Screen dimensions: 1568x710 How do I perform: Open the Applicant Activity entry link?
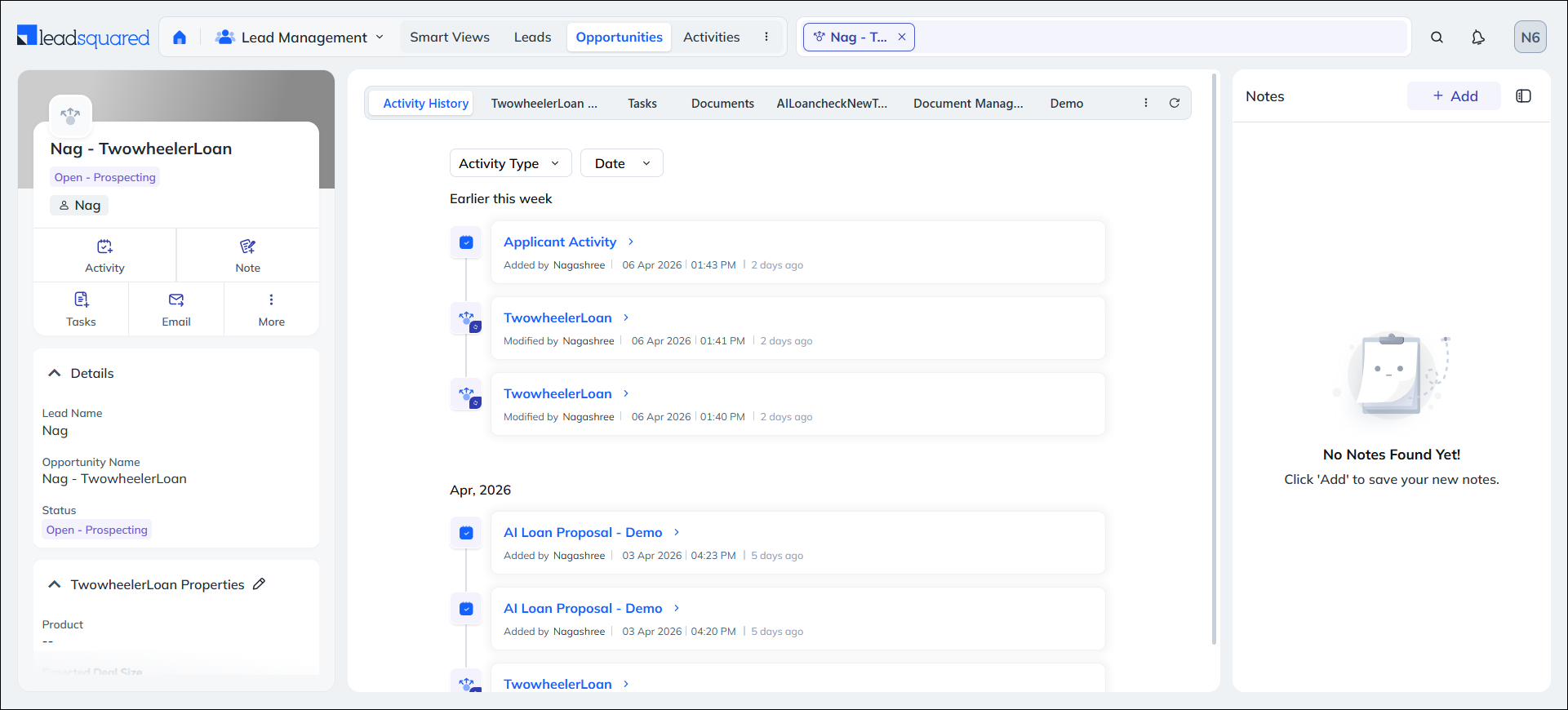click(560, 242)
